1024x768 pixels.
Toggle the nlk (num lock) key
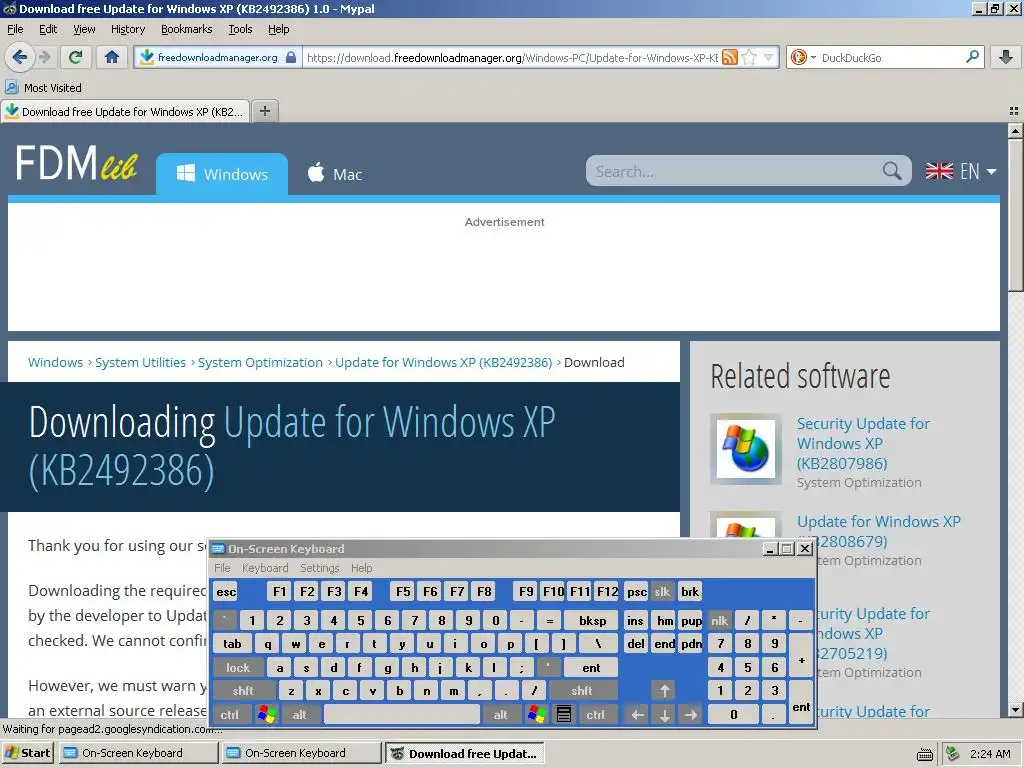click(719, 620)
